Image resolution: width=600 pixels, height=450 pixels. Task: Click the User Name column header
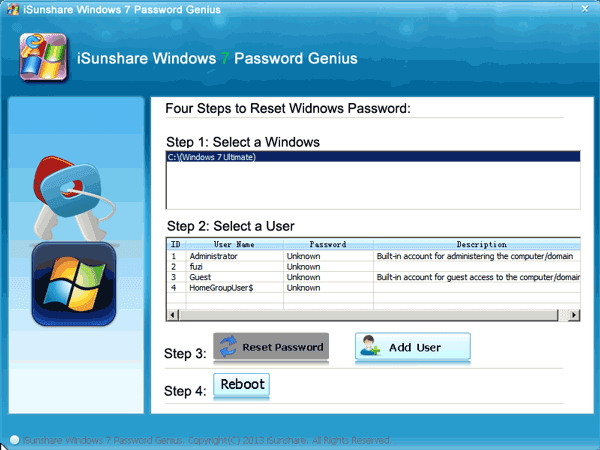(235, 244)
